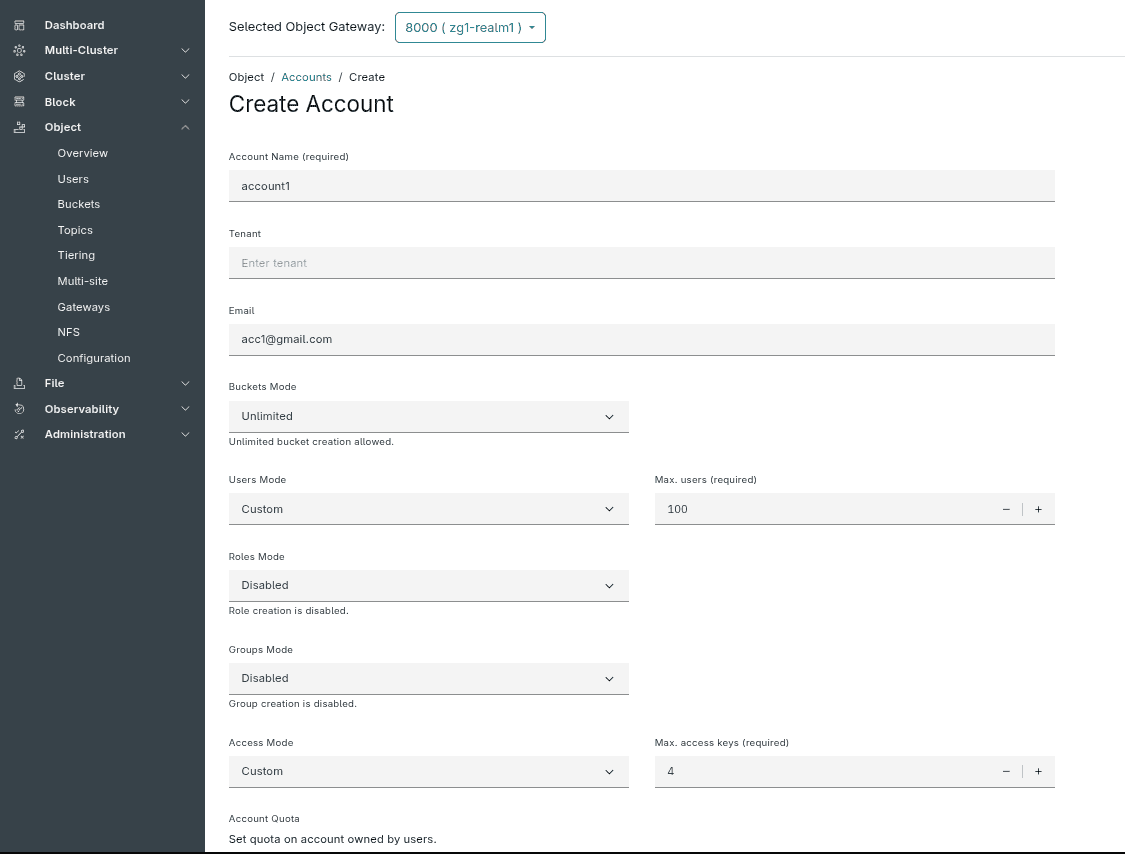
Task: Click the Object storage sidebar icon
Action: [x=18, y=127]
